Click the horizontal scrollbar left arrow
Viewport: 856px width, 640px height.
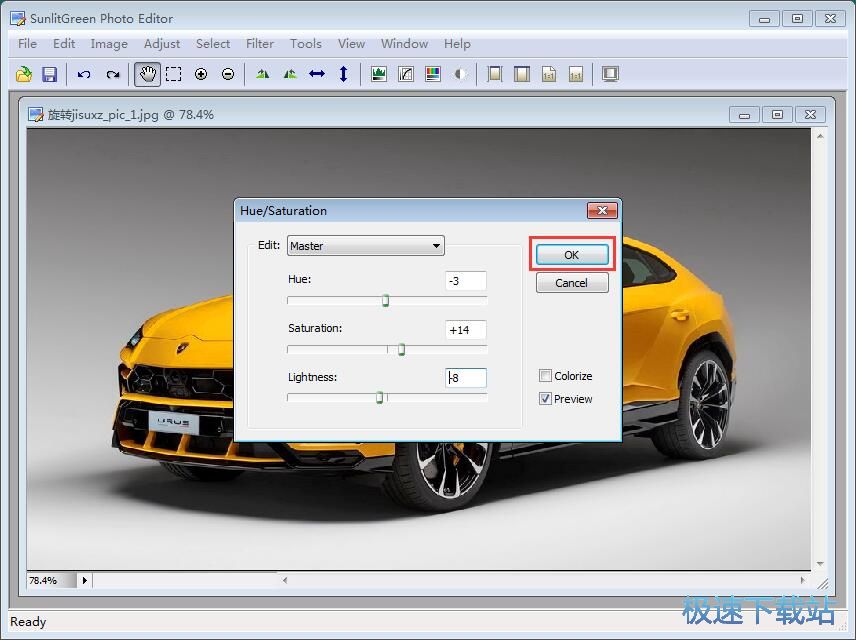click(285, 580)
